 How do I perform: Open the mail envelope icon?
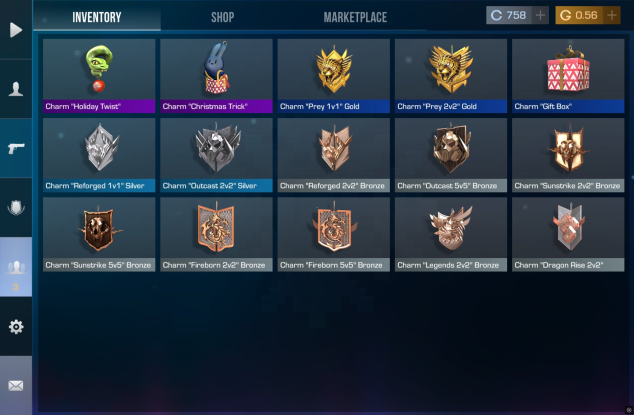(16, 385)
